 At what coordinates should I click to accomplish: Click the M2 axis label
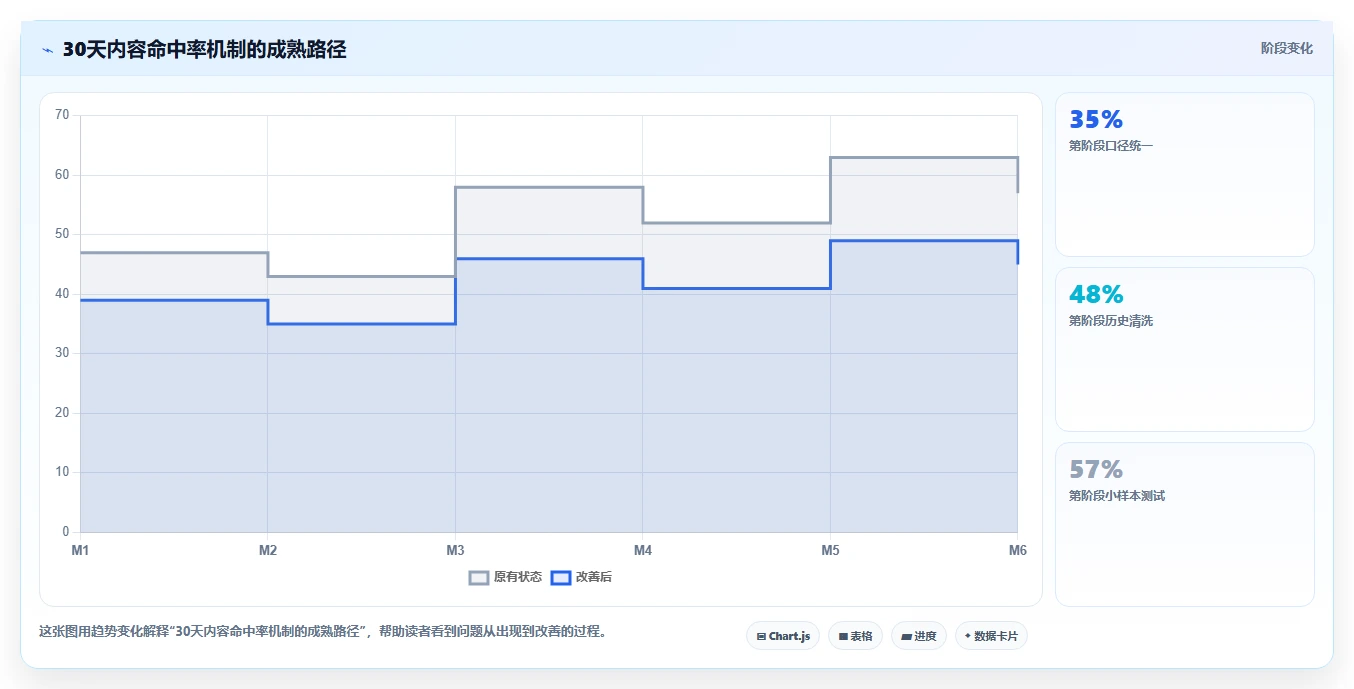click(268, 550)
